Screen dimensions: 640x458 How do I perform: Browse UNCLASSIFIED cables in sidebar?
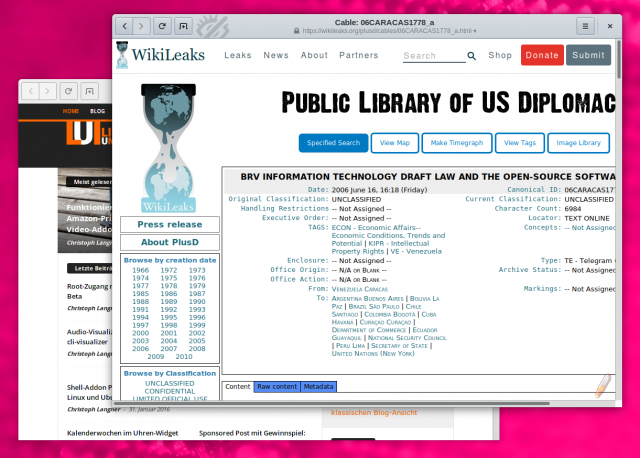point(170,383)
